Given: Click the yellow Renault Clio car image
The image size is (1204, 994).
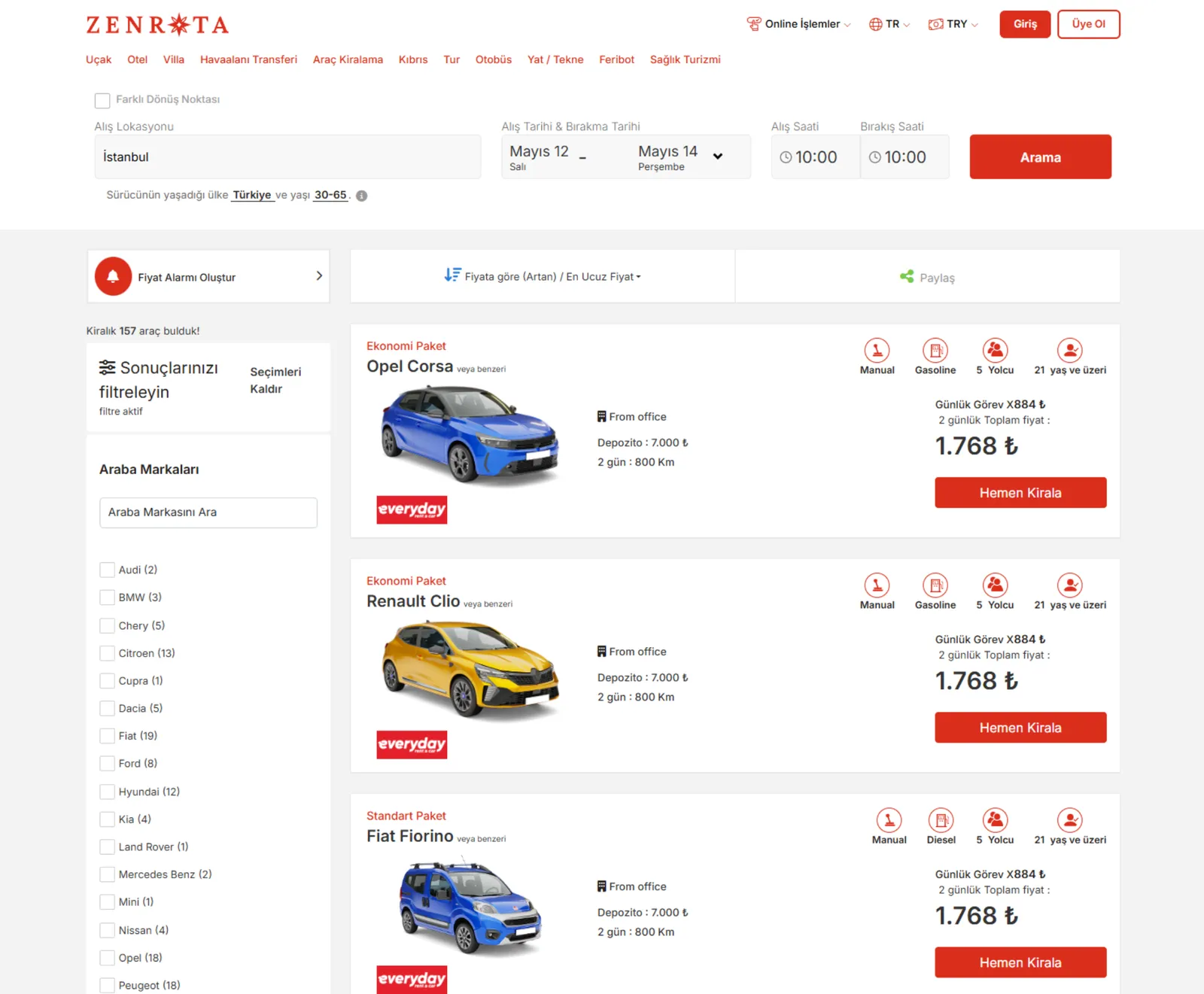Looking at the screenshot, I should 470,669.
